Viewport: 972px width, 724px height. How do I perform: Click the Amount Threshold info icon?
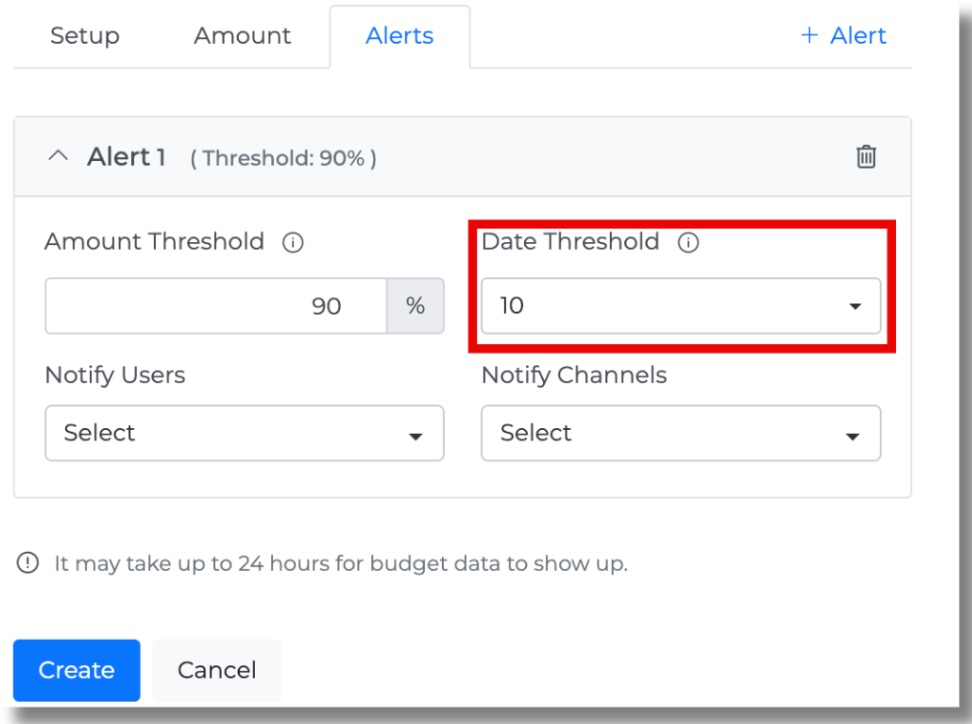293,243
